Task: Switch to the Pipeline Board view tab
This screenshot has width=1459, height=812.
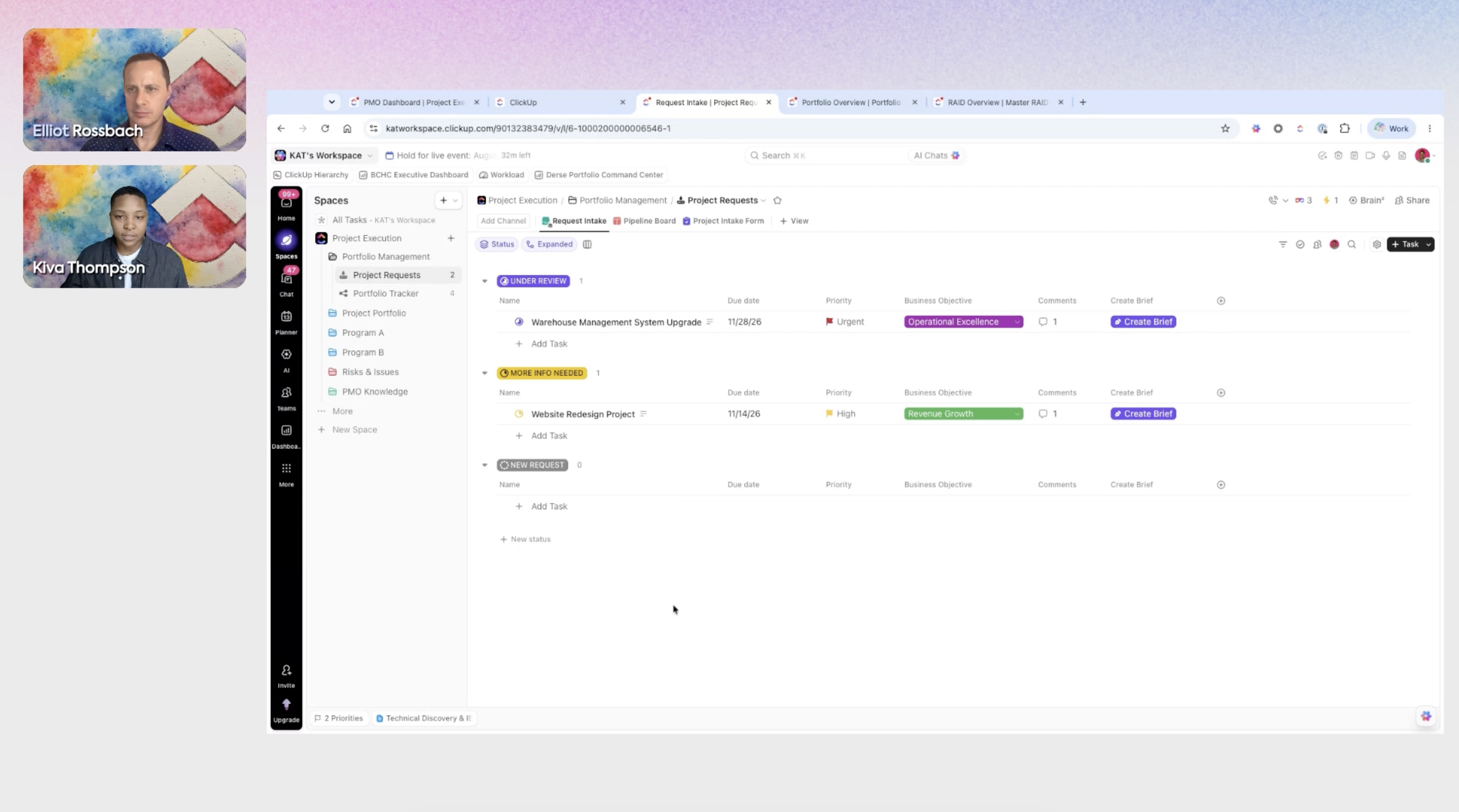Action: [645, 221]
